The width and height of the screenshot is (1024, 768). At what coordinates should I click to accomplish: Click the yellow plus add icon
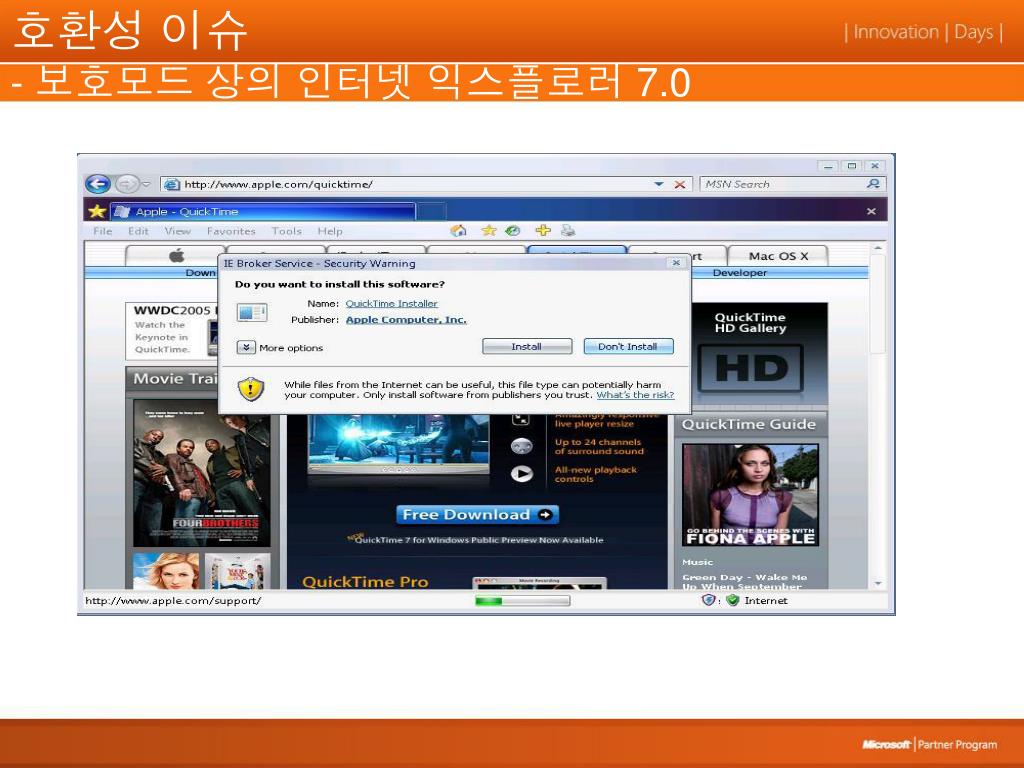[x=543, y=231]
